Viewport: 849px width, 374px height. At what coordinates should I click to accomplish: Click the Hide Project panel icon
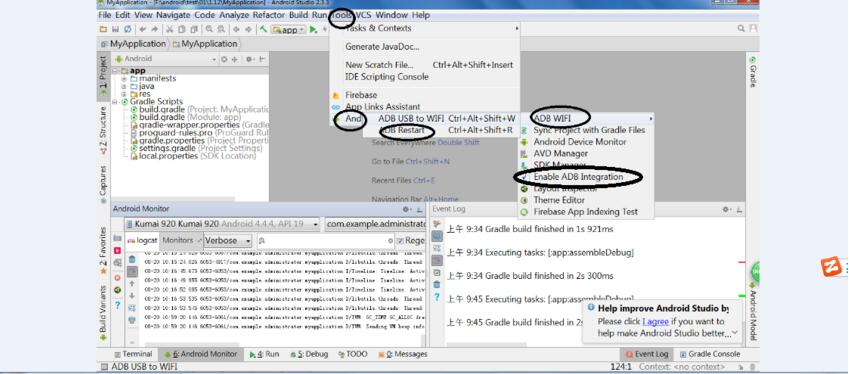pyautogui.click(x=262, y=59)
